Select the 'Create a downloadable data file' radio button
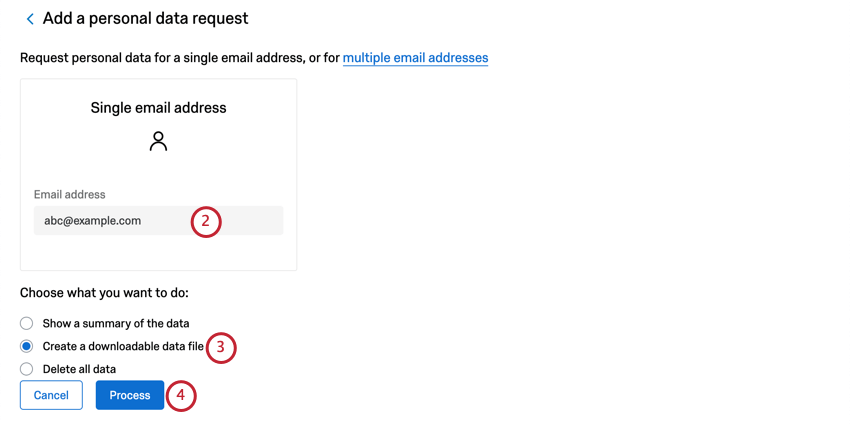Image resolution: width=850 pixels, height=425 pixels. [27, 346]
